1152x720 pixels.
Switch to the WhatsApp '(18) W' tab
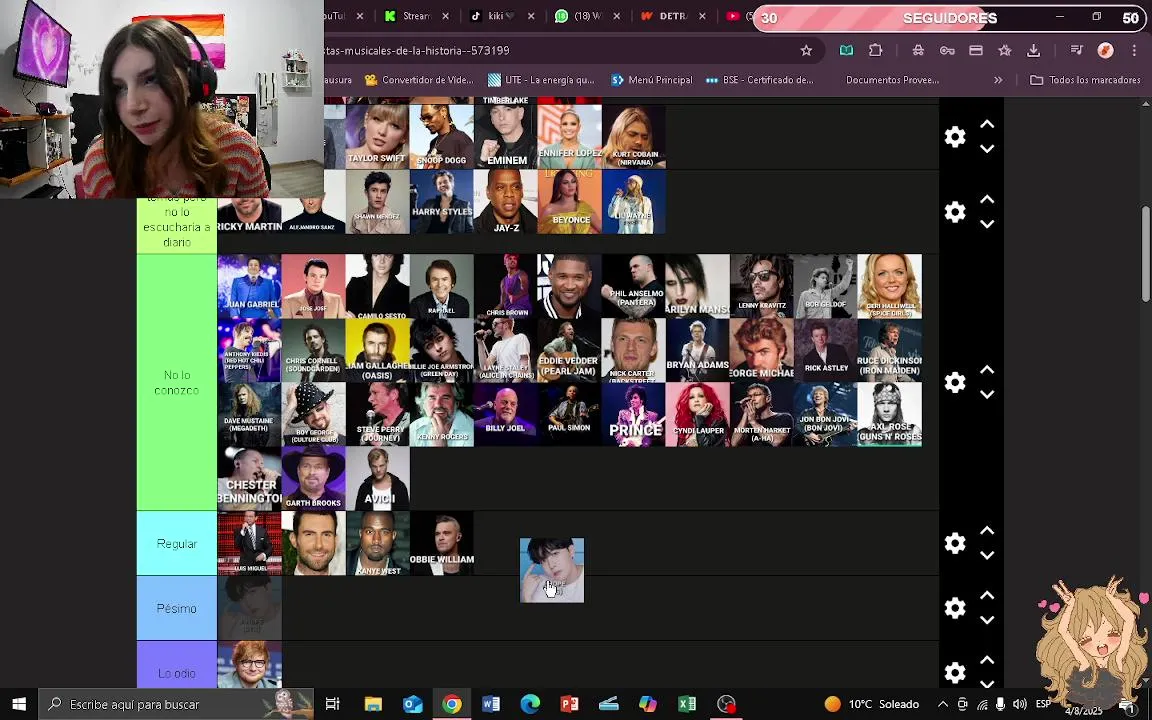580,15
